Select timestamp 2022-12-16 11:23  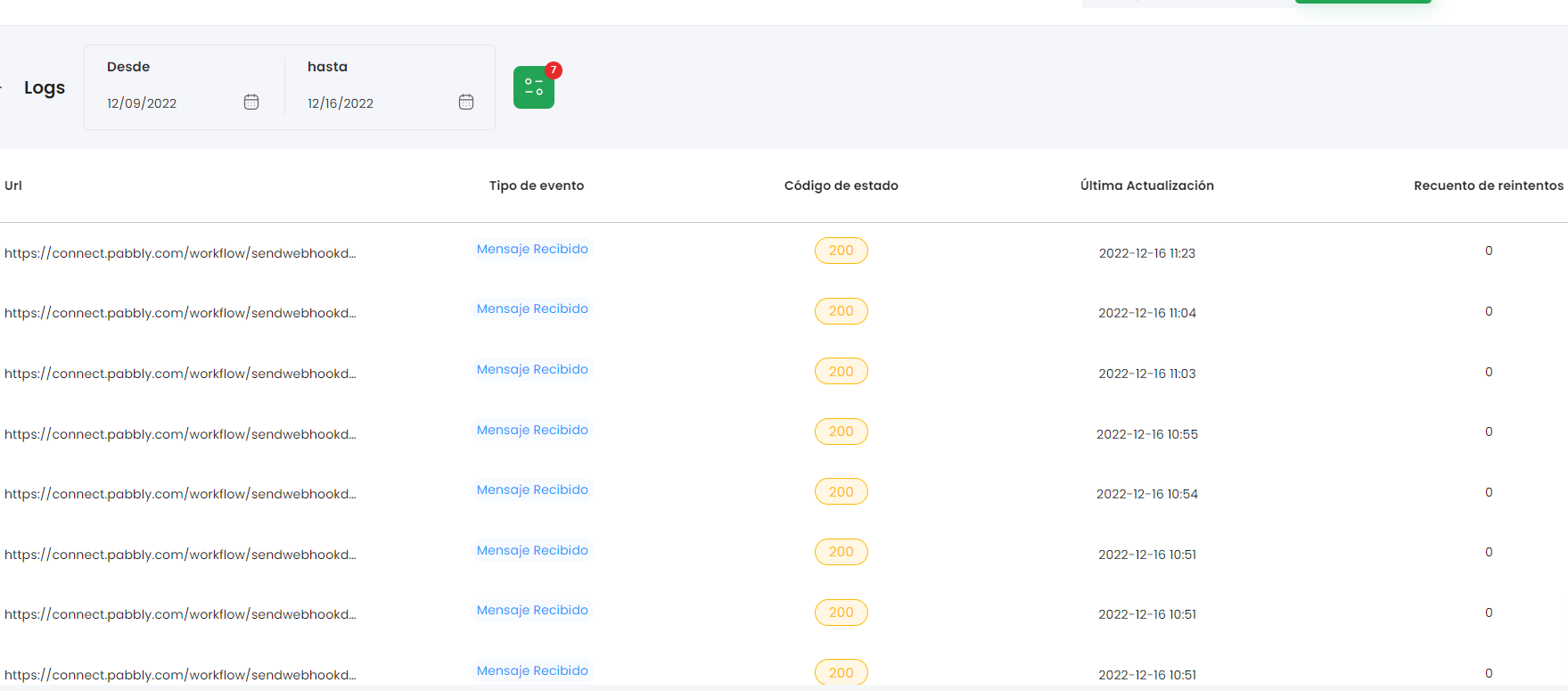1147,253
